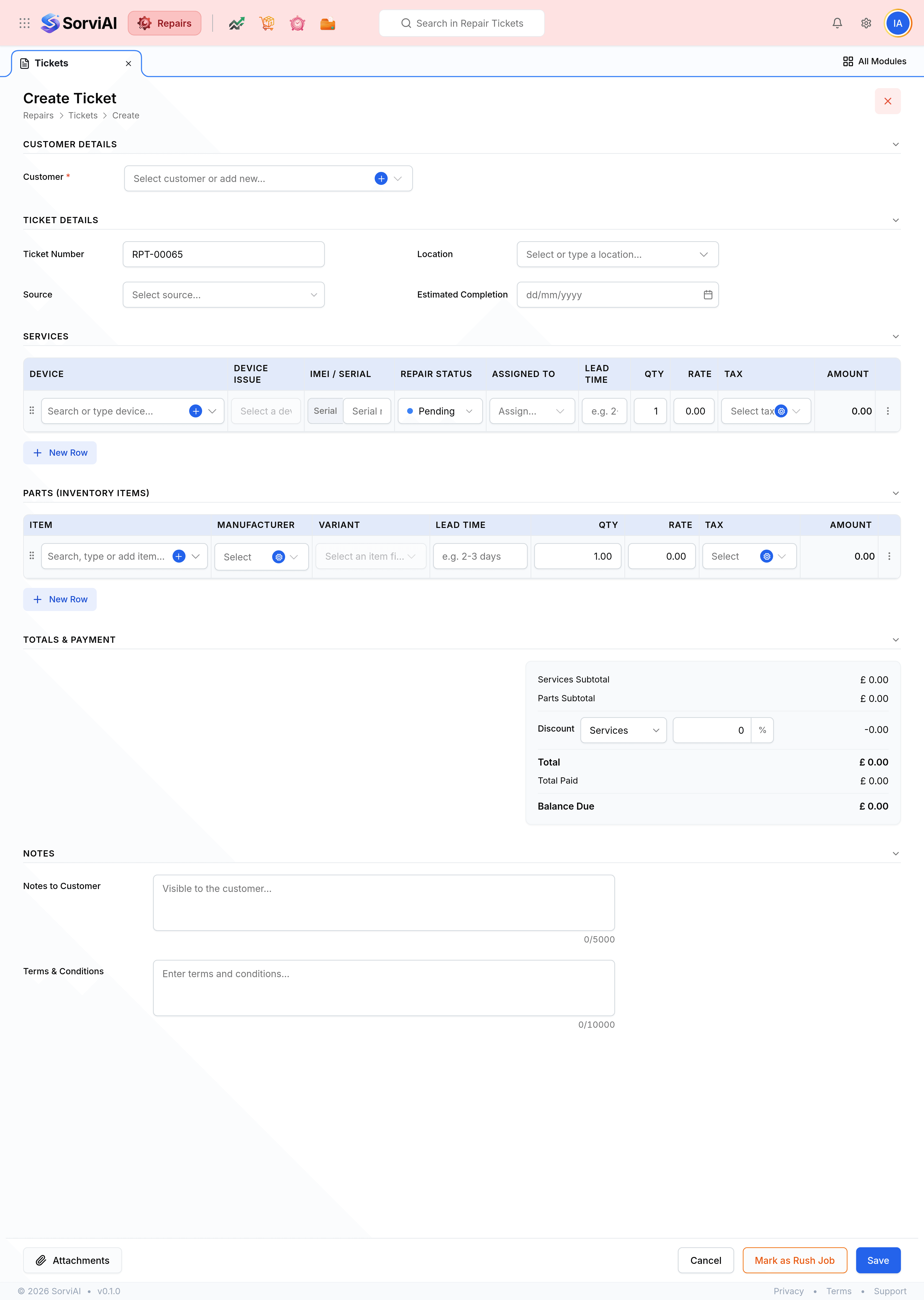Open the pink alarm clock module icon
Screen dimensions: 924x1300
(x=298, y=23)
